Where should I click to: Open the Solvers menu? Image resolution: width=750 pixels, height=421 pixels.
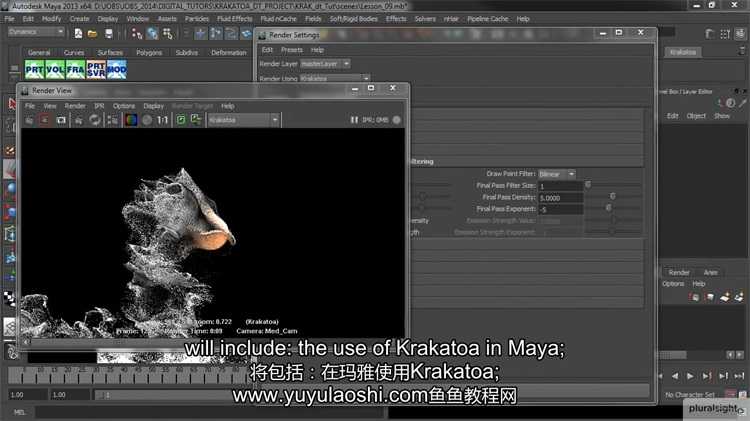425,19
